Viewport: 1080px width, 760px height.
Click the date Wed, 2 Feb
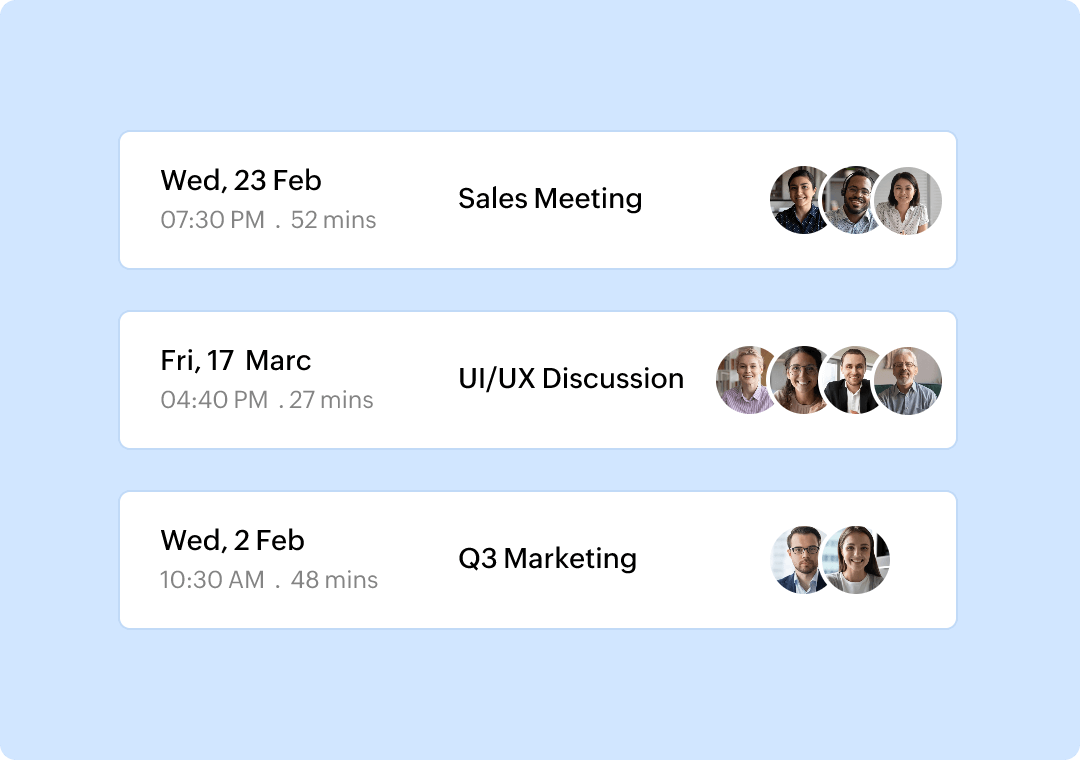tap(233, 540)
